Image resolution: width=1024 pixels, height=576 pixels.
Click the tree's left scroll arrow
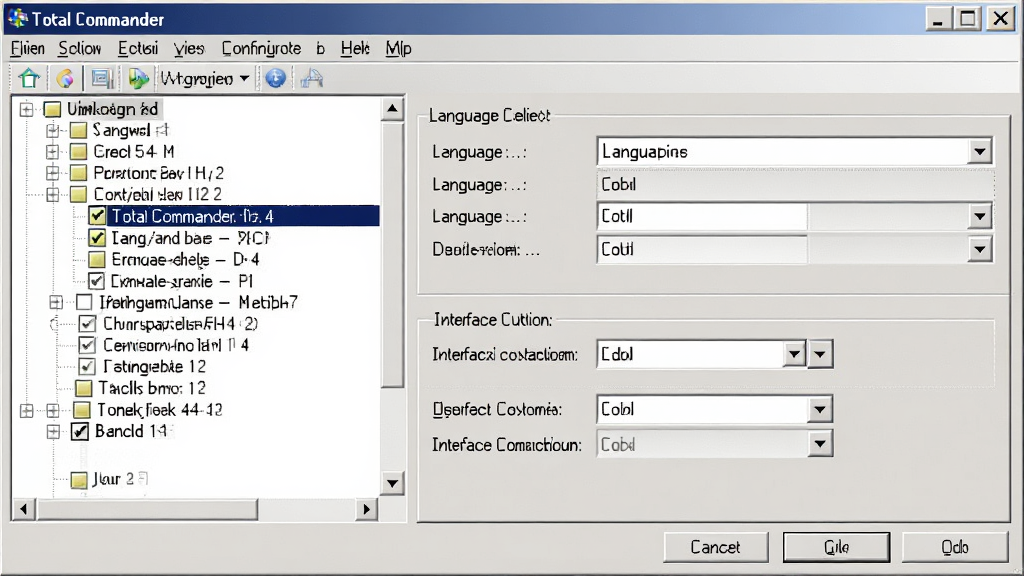tap(24, 509)
